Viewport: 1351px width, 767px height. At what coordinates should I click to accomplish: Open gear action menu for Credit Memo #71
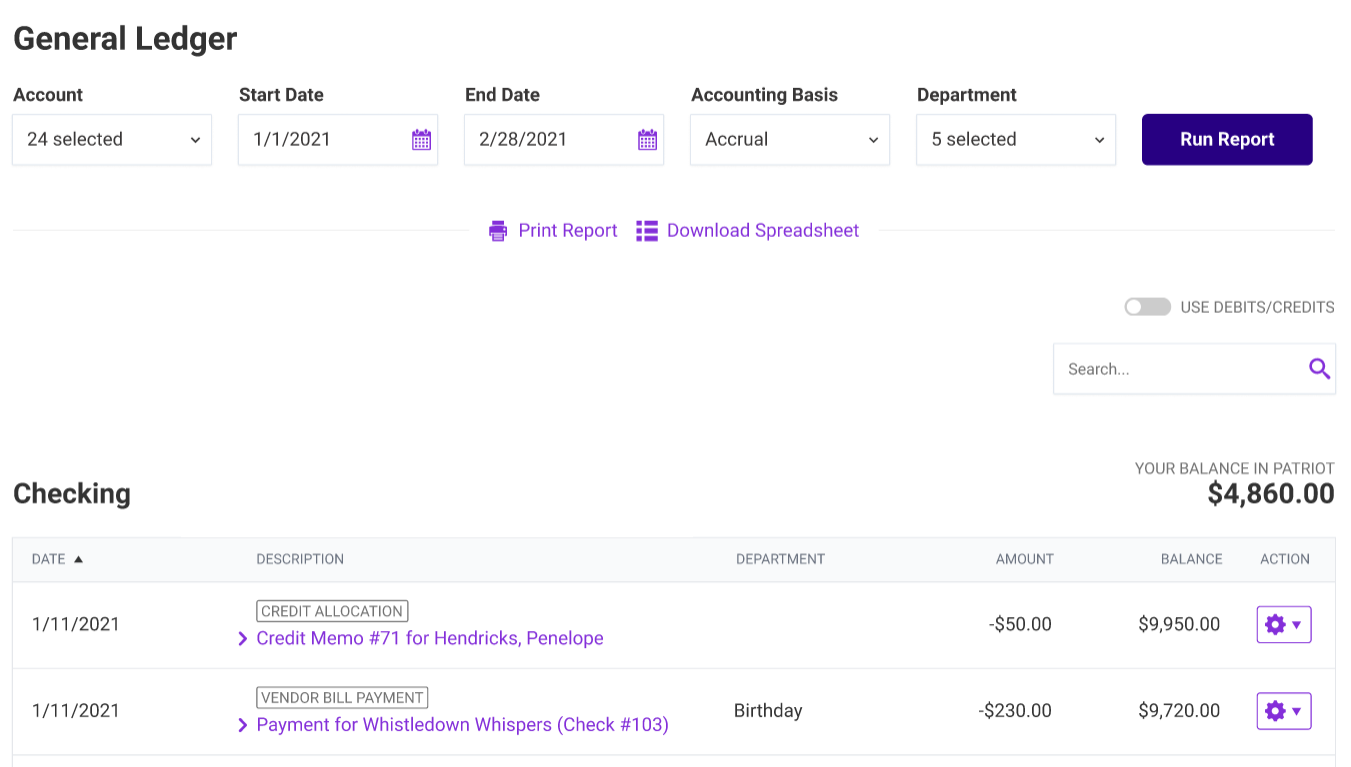click(1284, 625)
